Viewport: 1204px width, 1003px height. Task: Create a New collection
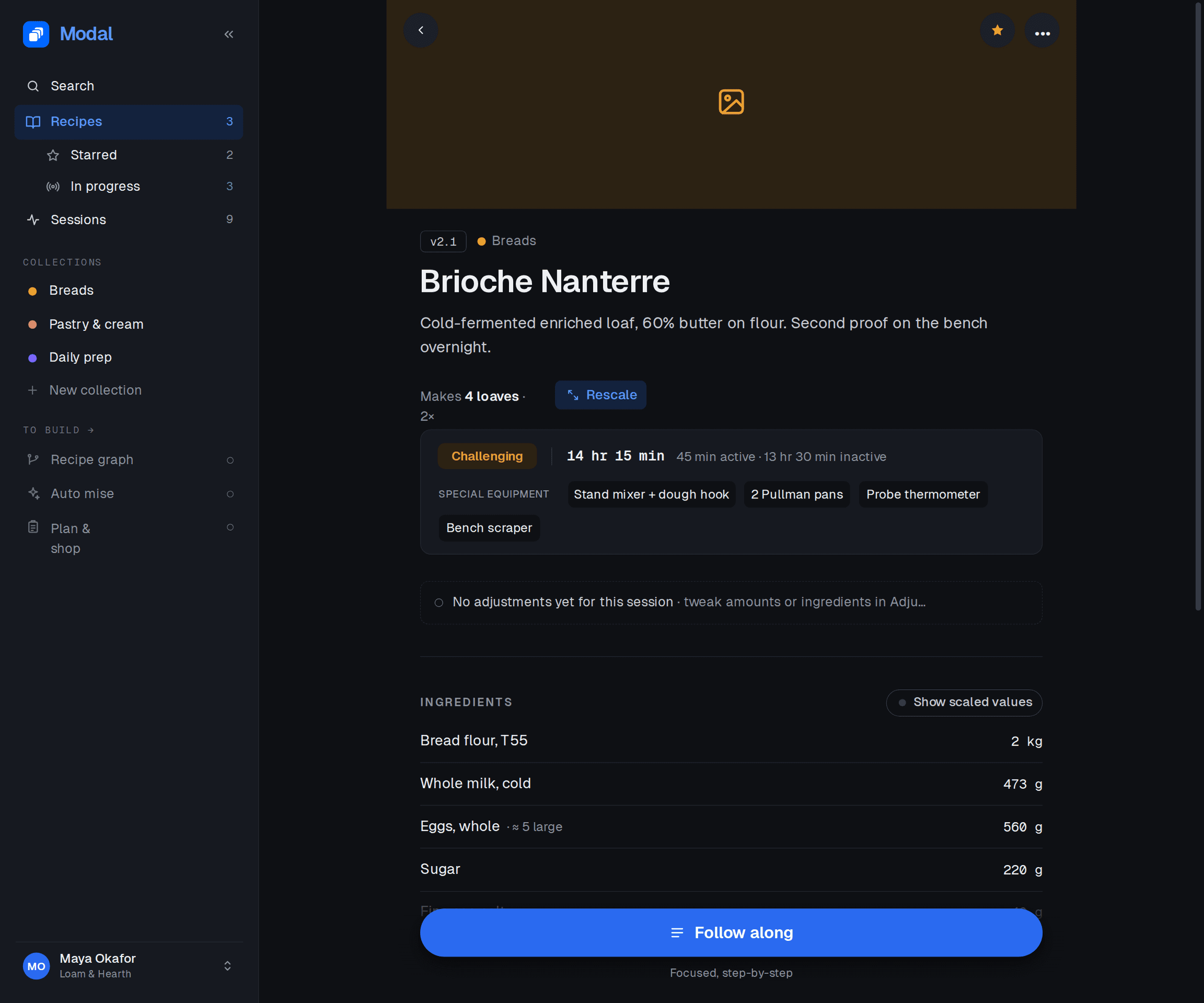tap(129, 390)
